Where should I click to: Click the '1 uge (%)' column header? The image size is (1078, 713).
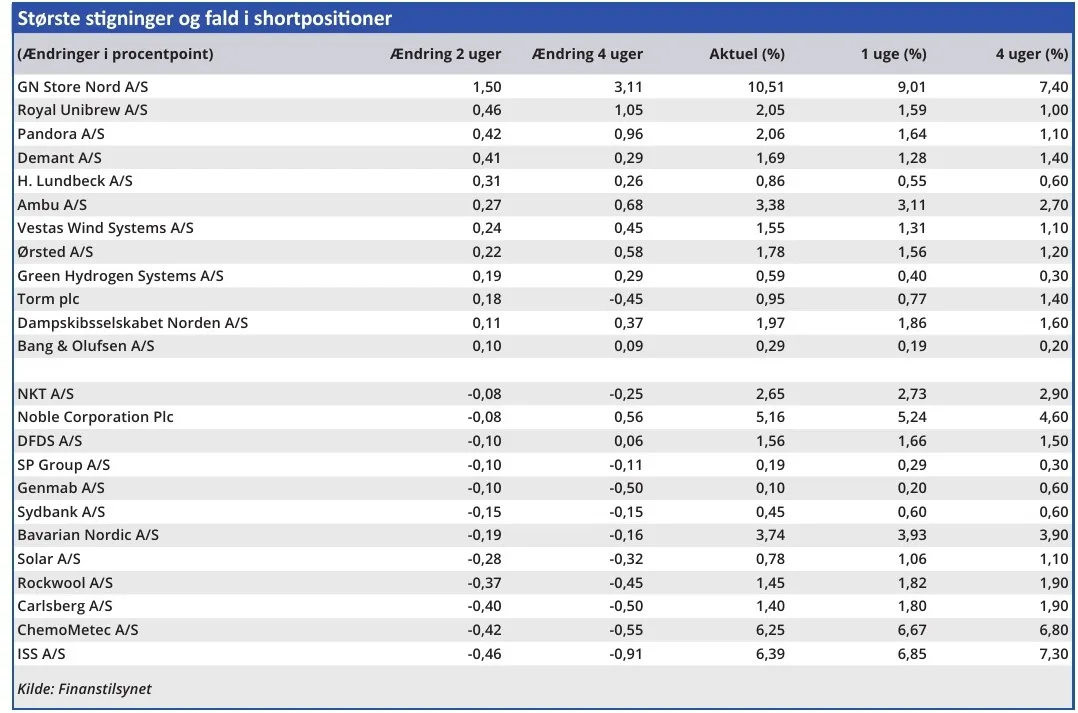[893, 54]
